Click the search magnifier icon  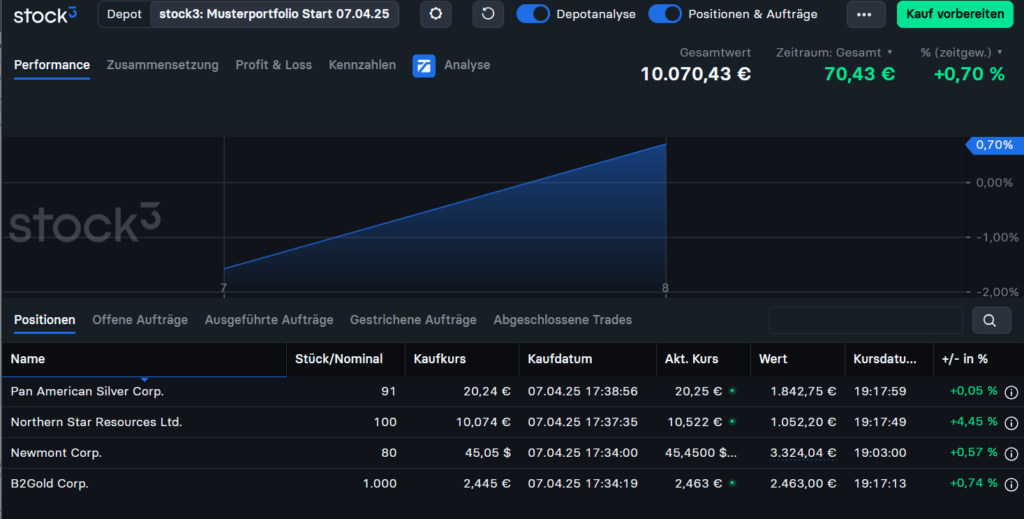[x=990, y=320]
